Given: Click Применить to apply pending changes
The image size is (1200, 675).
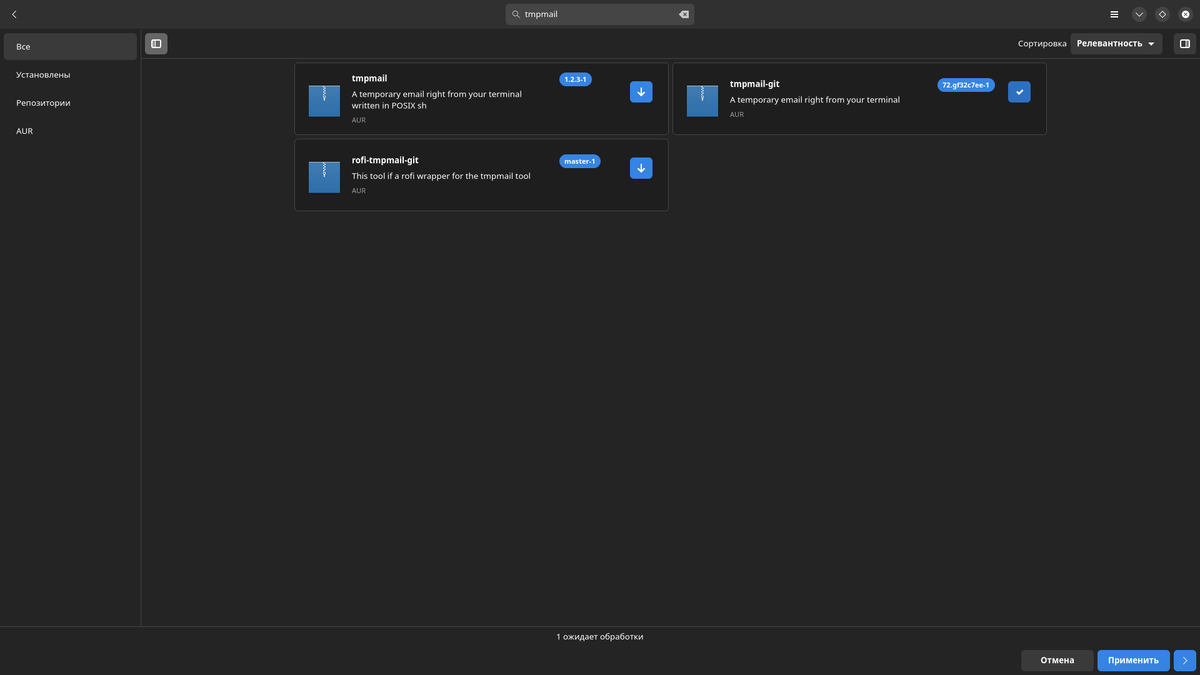Looking at the screenshot, I should (x=1132, y=659).
